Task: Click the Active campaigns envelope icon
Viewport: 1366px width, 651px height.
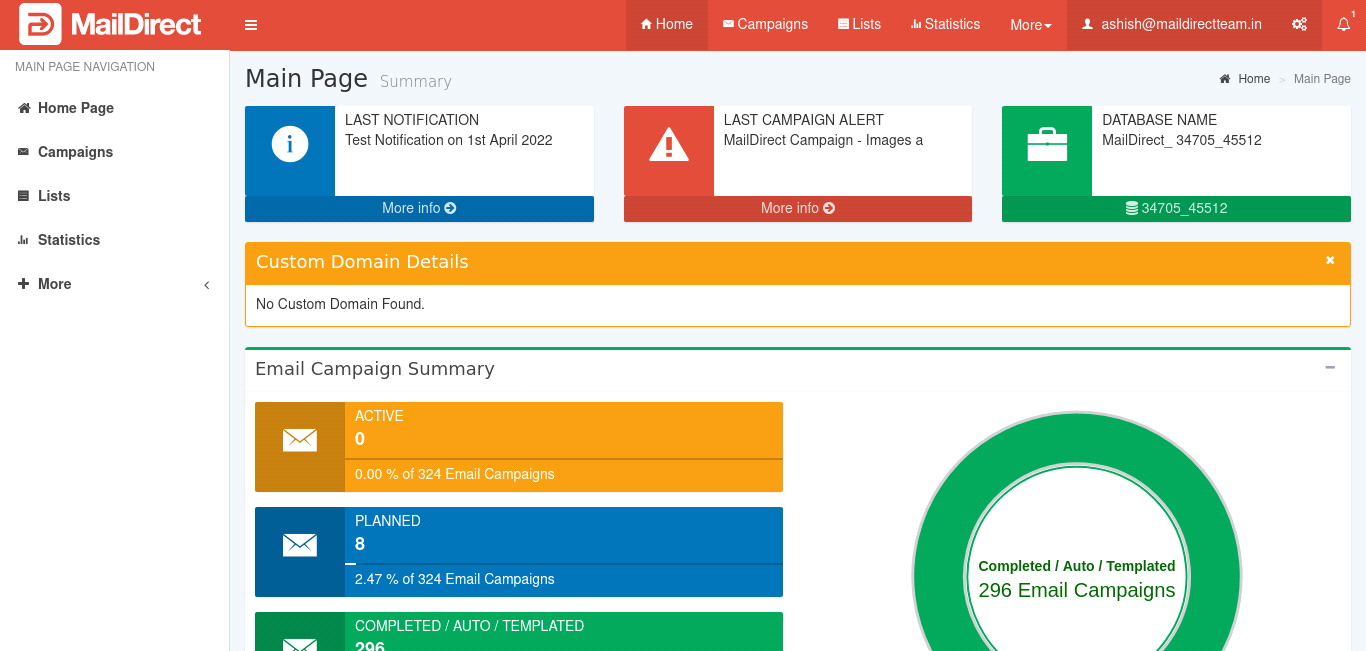Action: pos(300,440)
